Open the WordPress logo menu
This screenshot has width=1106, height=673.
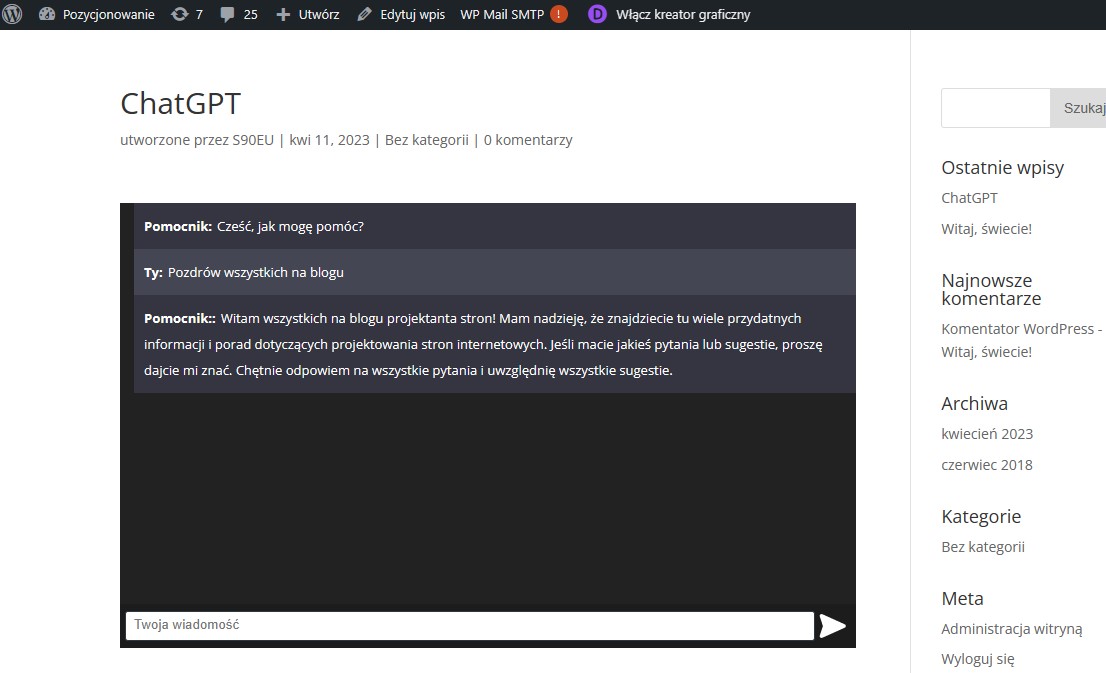click(12, 14)
